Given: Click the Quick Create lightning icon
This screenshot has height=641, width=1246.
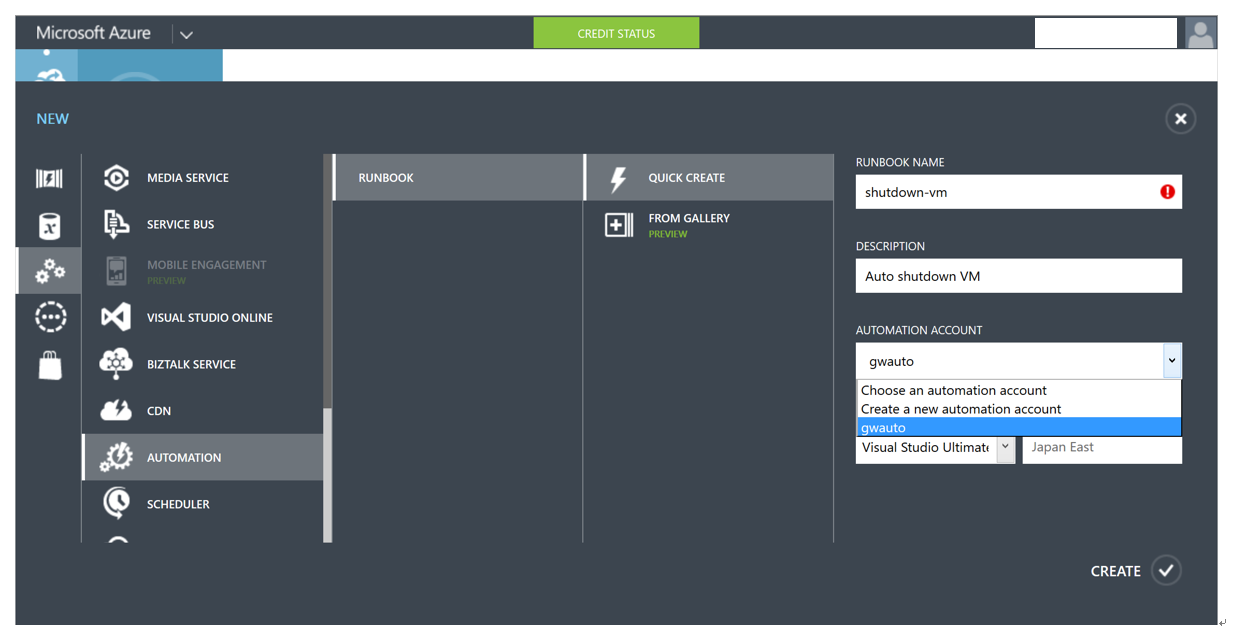Looking at the screenshot, I should coord(619,178).
